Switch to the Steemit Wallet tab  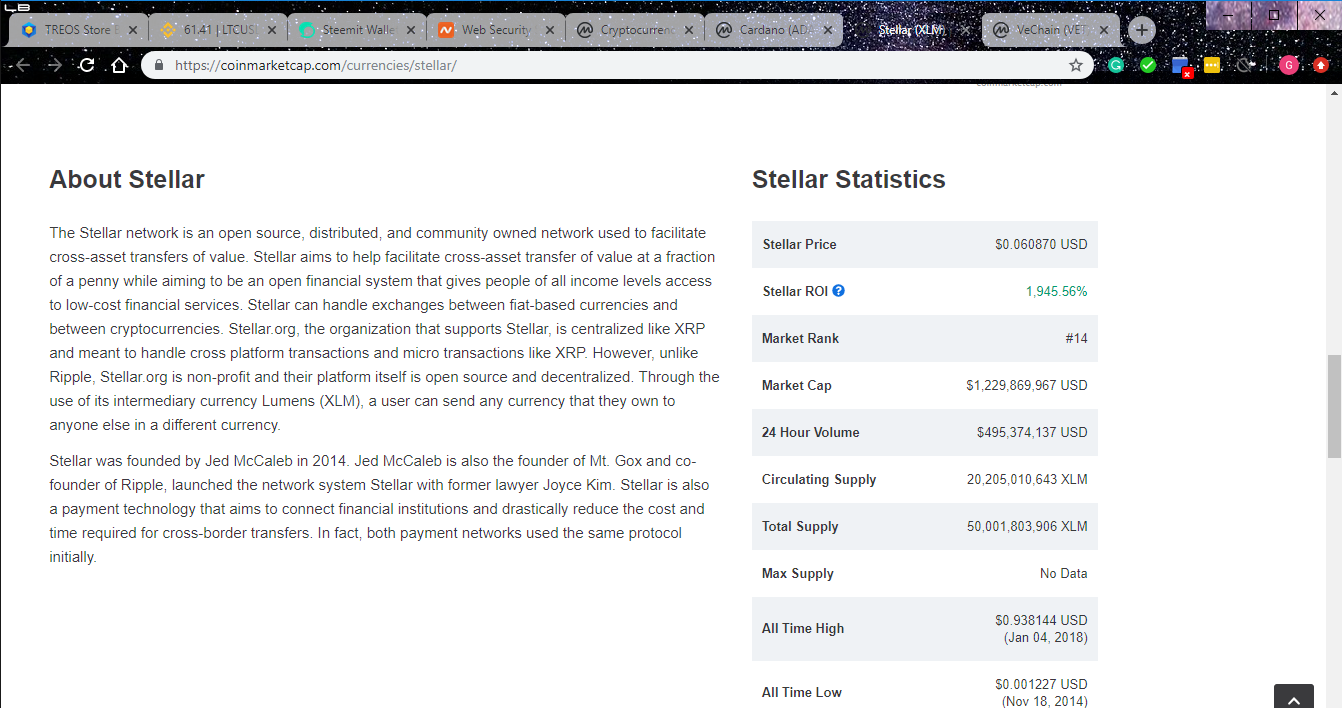click(x=356, y=30)
